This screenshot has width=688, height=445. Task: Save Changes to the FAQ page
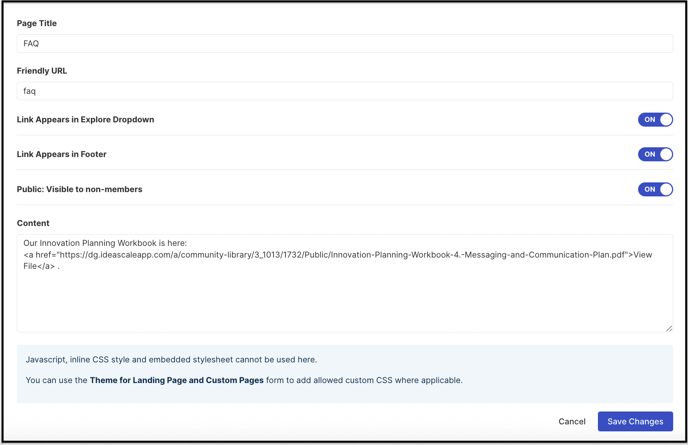click(635, 421)
